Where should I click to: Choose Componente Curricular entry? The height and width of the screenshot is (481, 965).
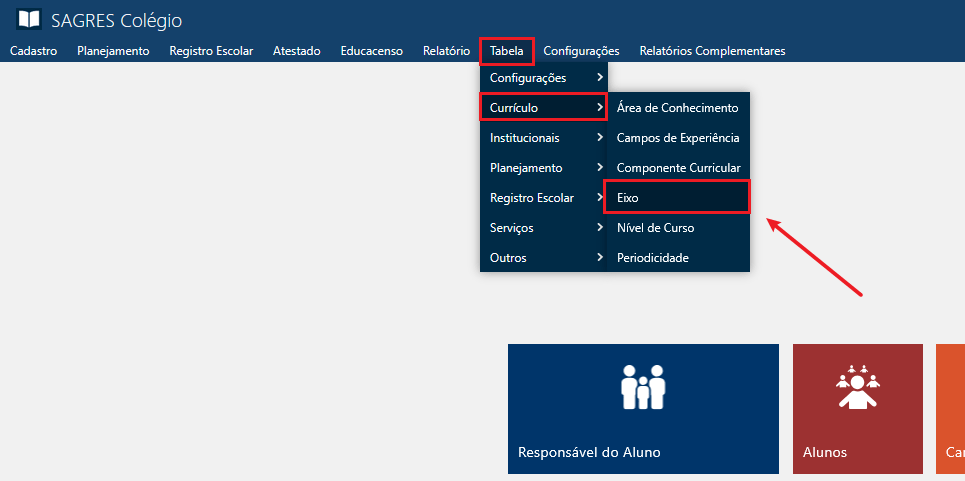coord(678,168)
